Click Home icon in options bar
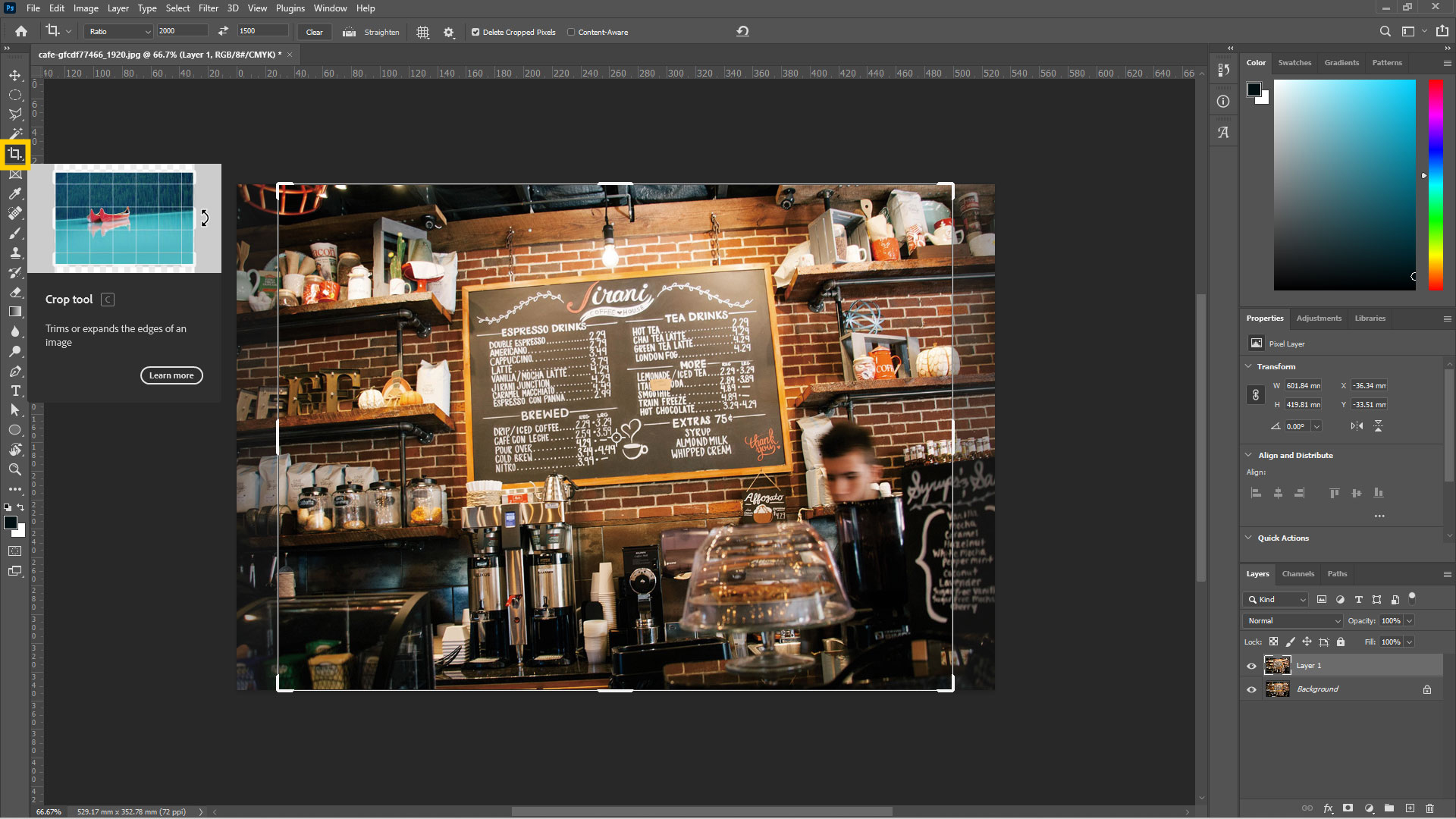This screenshot has height=819, width=1456. (21, 31)
